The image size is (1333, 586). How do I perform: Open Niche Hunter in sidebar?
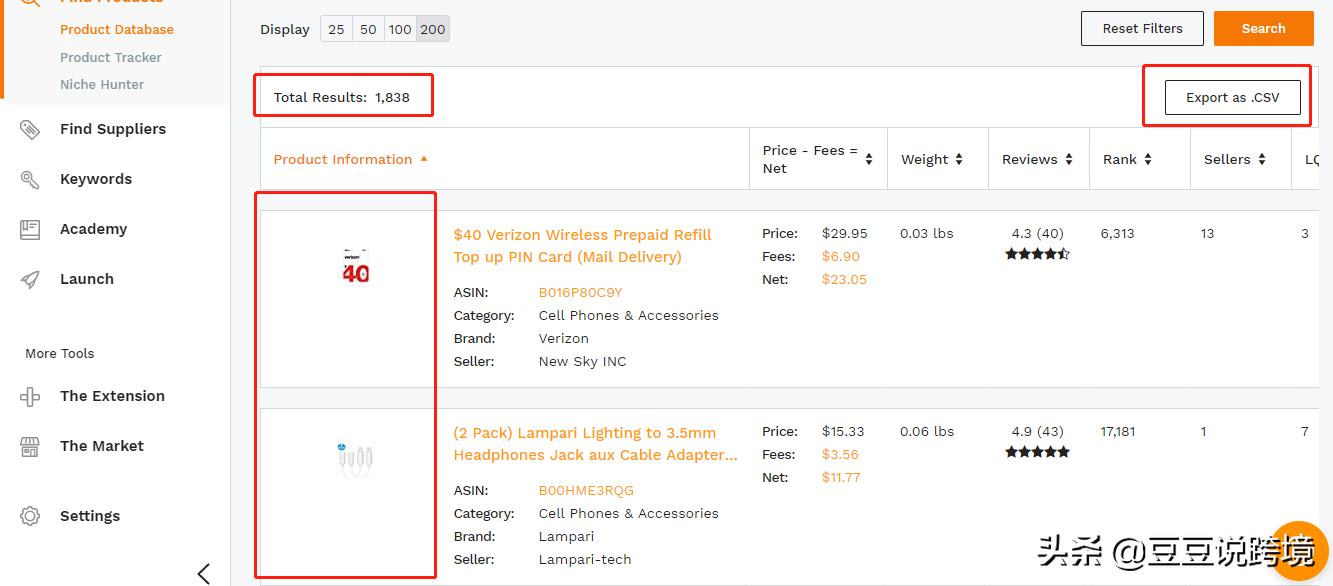click(x=102, y=84)
